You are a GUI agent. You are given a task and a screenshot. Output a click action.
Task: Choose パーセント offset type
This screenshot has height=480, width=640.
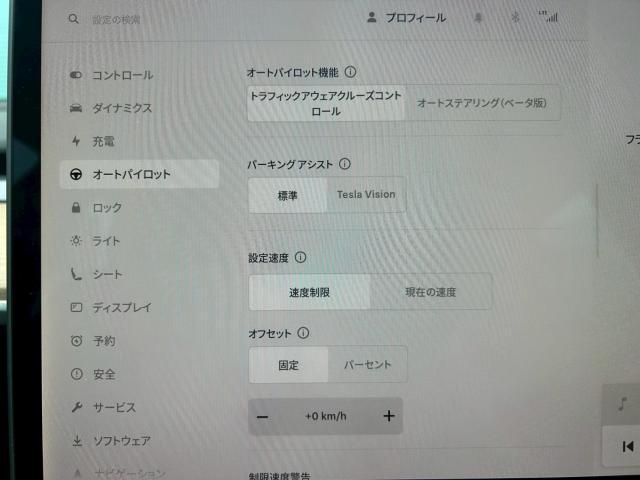(367, 365)
